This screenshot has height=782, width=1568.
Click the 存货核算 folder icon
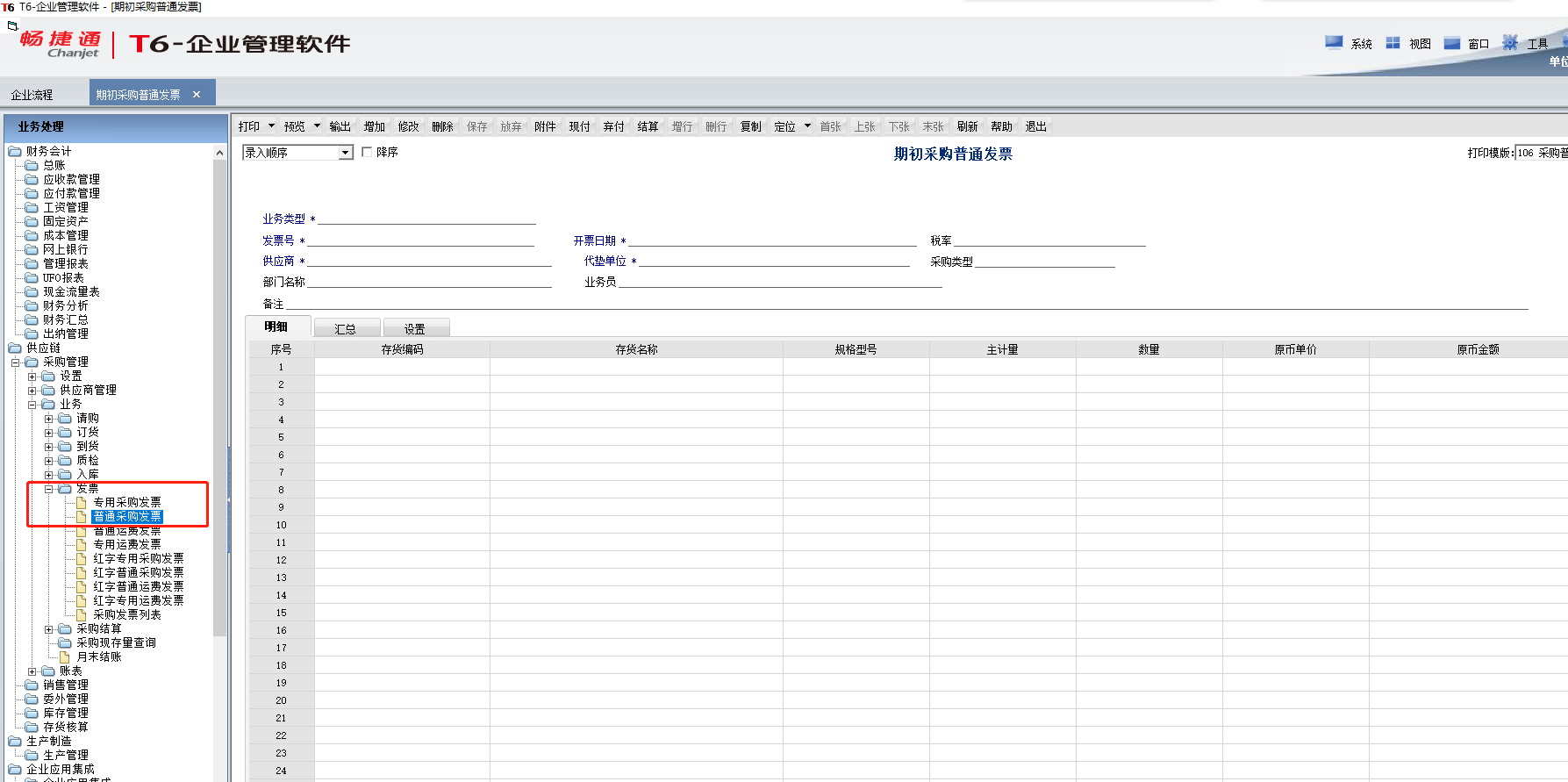pos(32,727)
